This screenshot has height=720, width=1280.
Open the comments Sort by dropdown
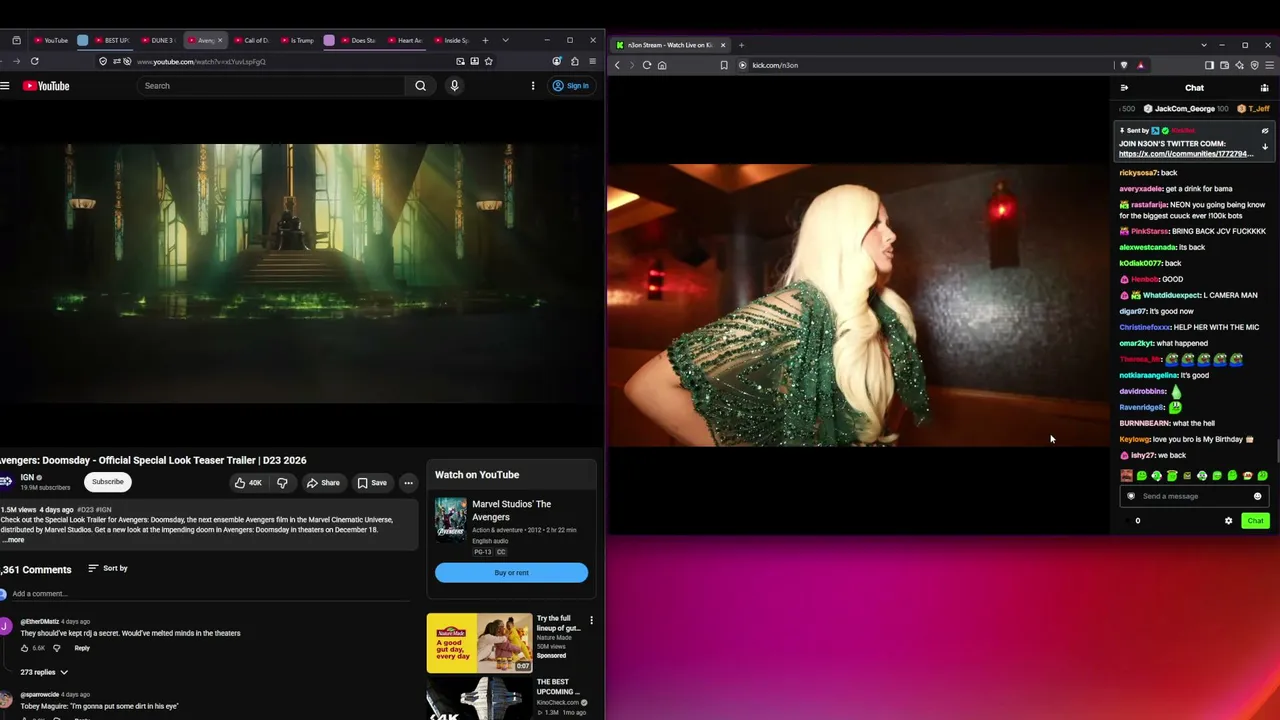[x=108, y=568]
